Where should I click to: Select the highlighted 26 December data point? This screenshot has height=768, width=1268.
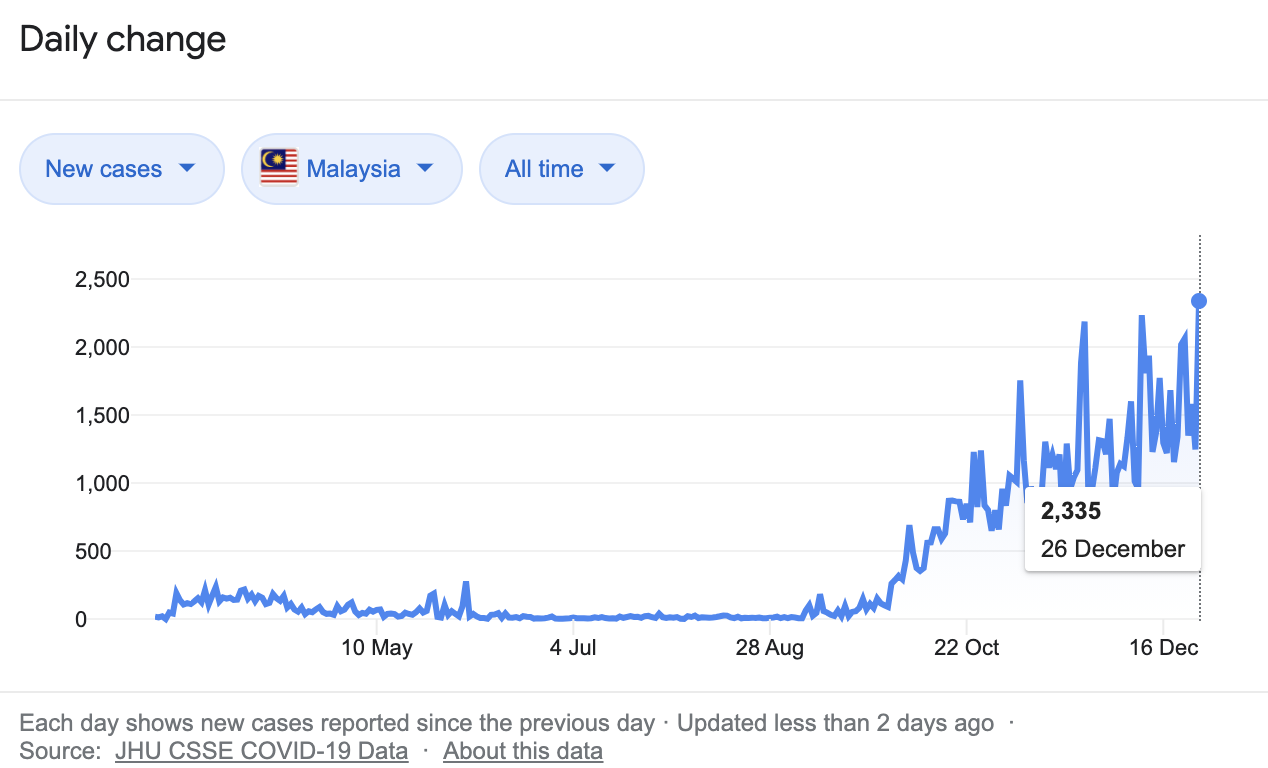(1199, 301)
